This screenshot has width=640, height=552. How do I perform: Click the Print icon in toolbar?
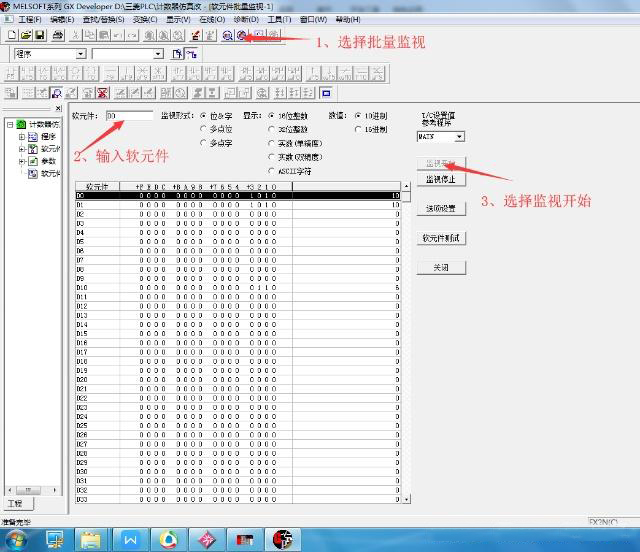tap(58, 35)
